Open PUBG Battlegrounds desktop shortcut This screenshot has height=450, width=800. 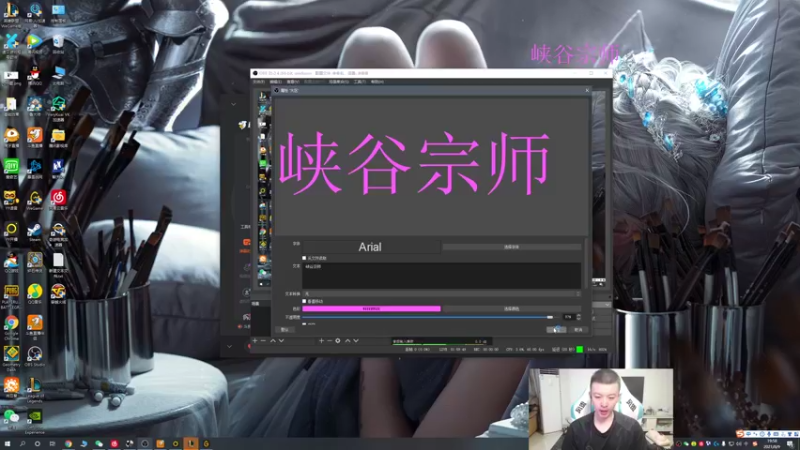(11, 295)
